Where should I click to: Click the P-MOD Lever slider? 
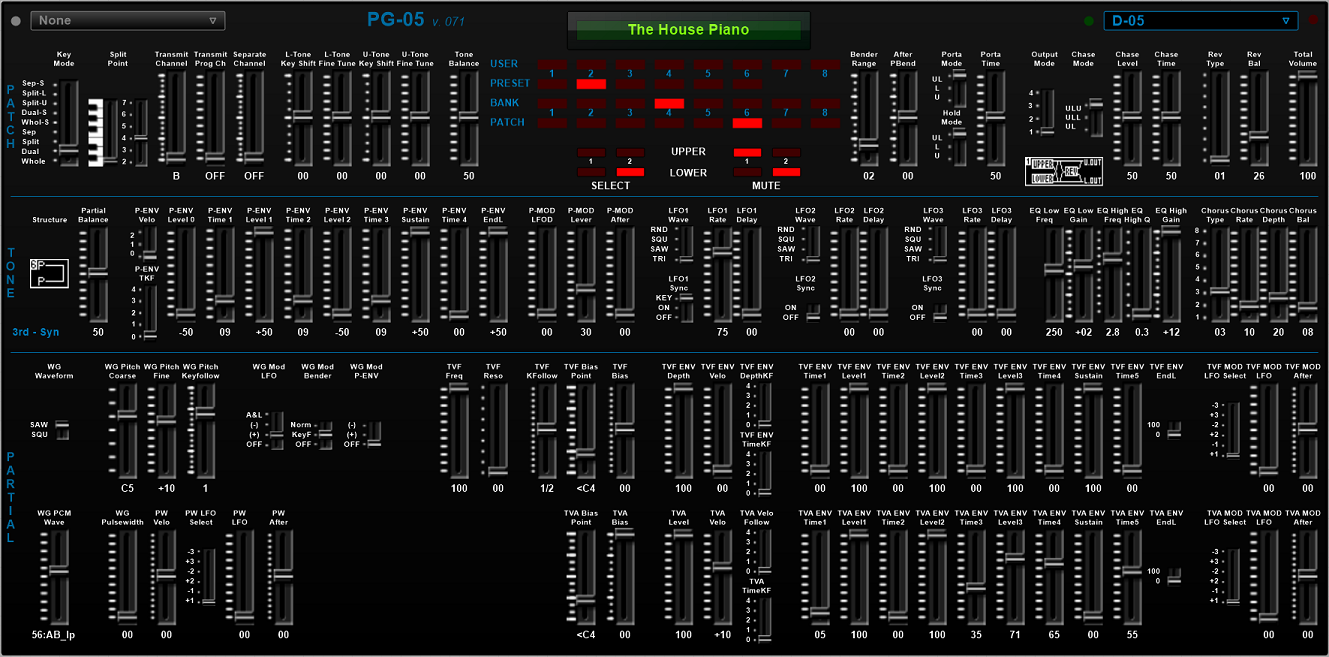[x=585, y=274]
